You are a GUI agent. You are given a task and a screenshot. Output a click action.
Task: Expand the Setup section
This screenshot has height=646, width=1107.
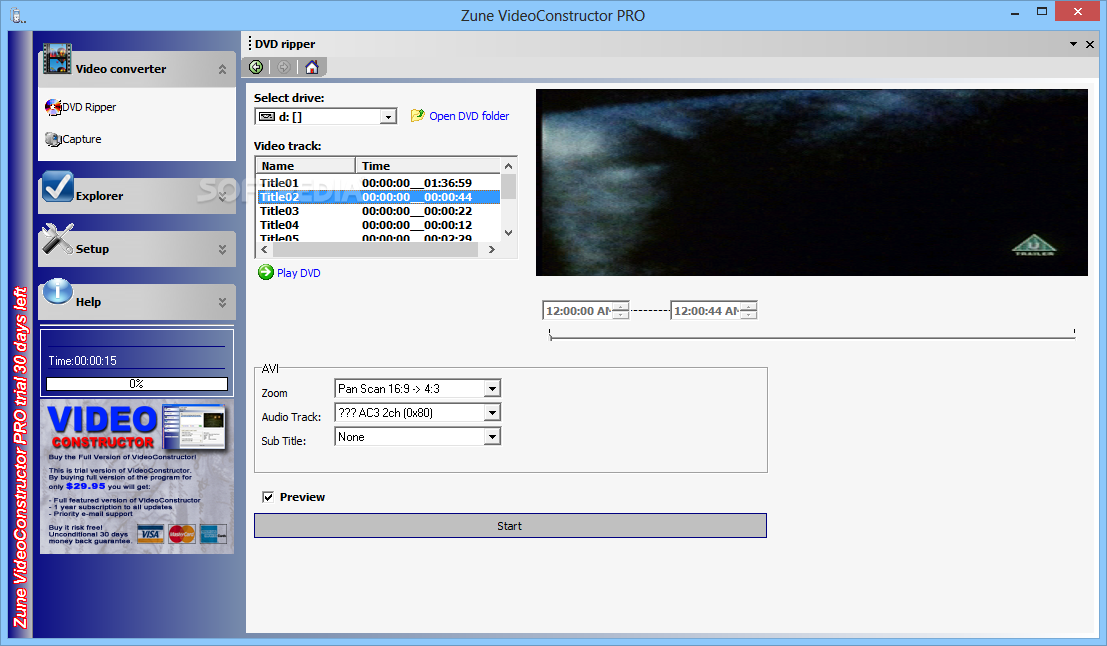[x=222, y=249]
